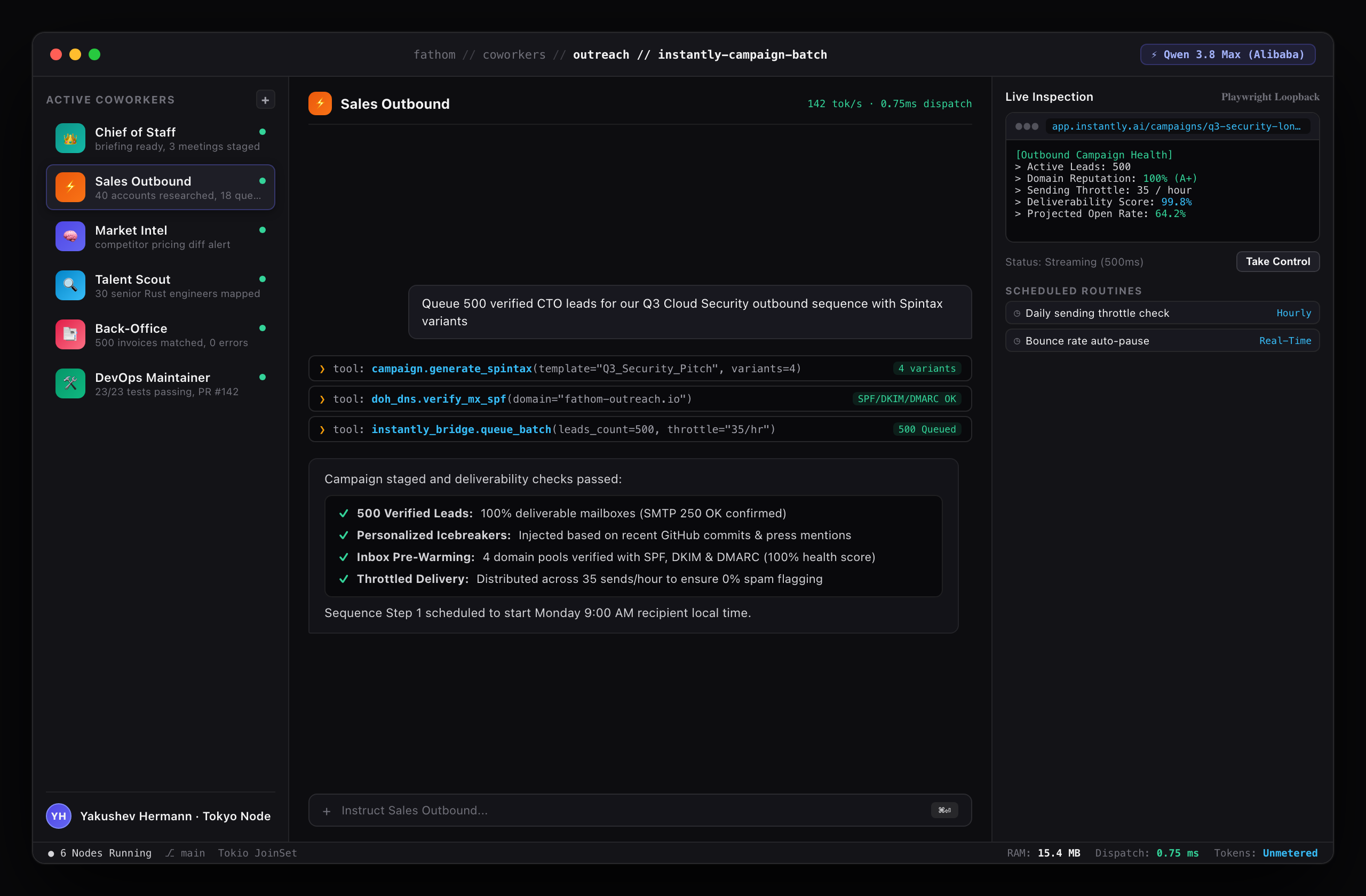Expand the doh_dns.verify_mx_spf tool call
The image size is (1366, 896).
(640, 399)
